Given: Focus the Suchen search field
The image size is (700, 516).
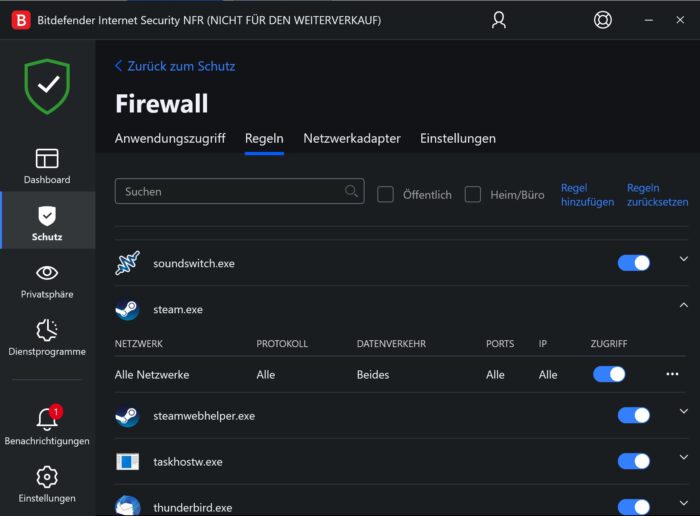Looking at the screenshot, I should point(239,191).
